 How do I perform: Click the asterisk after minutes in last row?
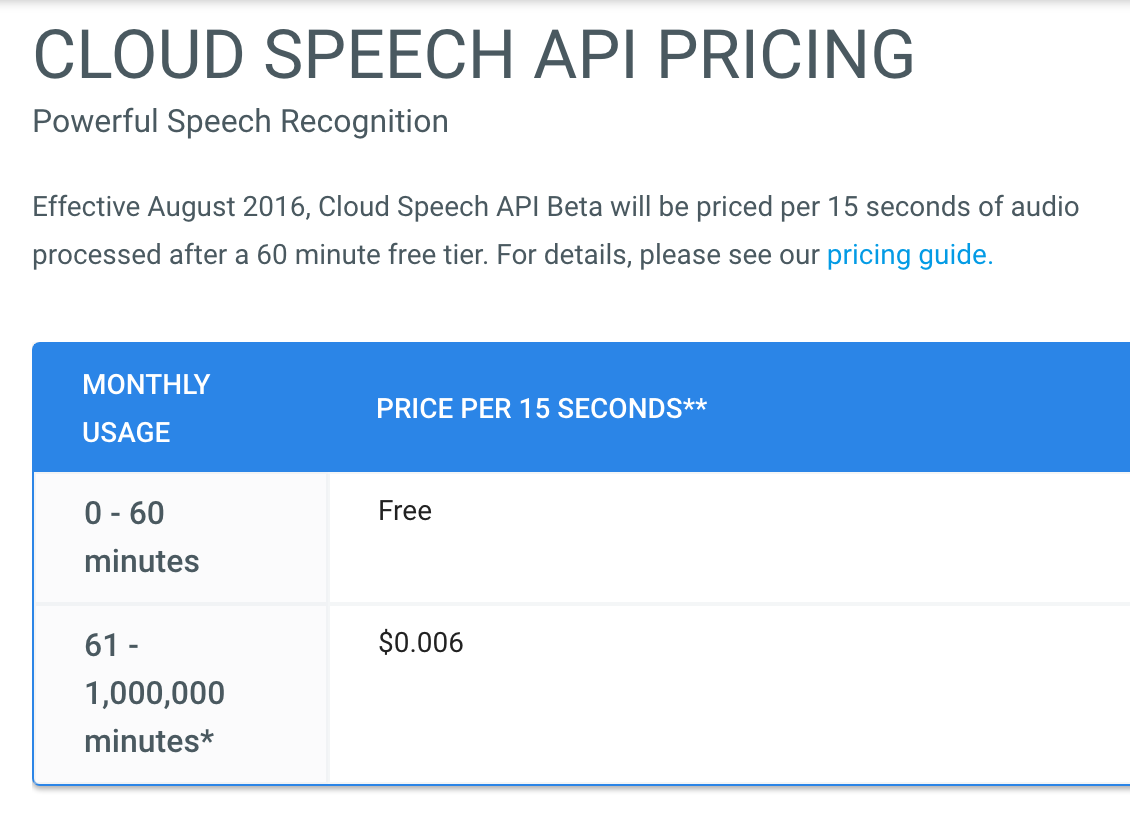point(208,738)
